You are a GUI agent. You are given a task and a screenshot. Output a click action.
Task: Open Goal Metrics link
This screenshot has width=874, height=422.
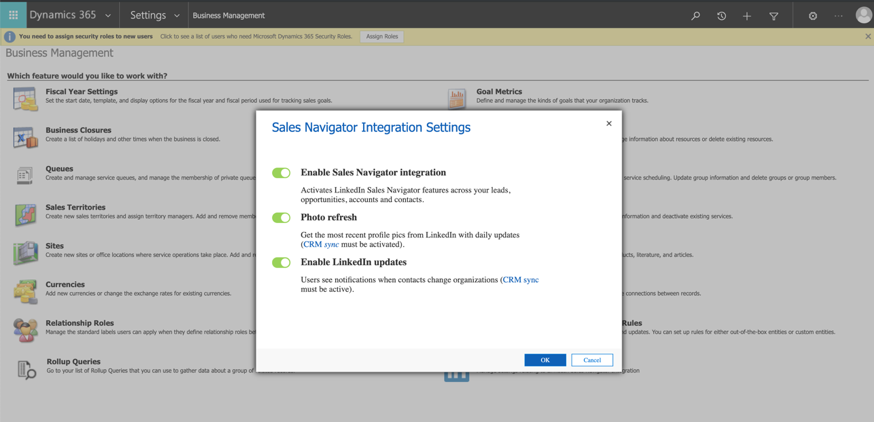pos(499,91)
